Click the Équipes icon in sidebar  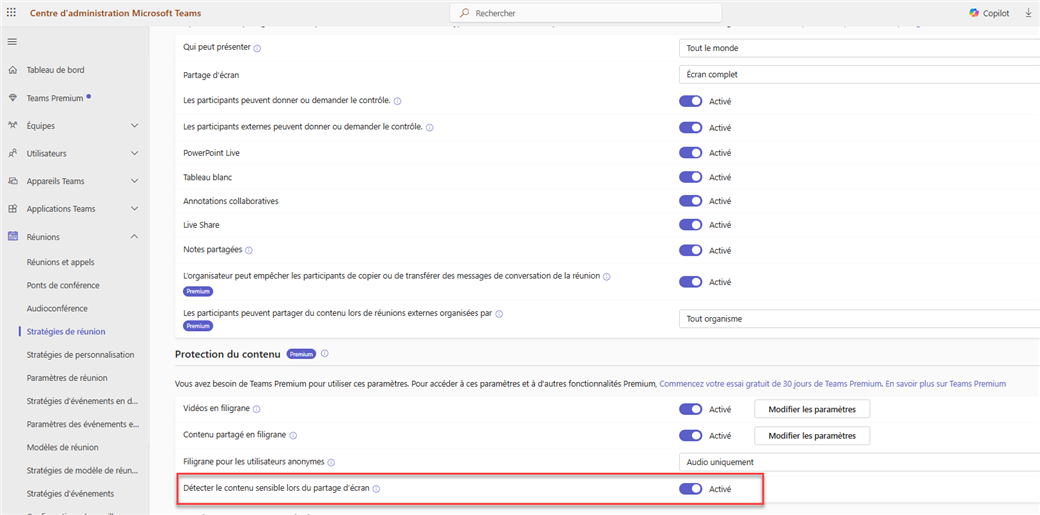(x=13, y=125)
